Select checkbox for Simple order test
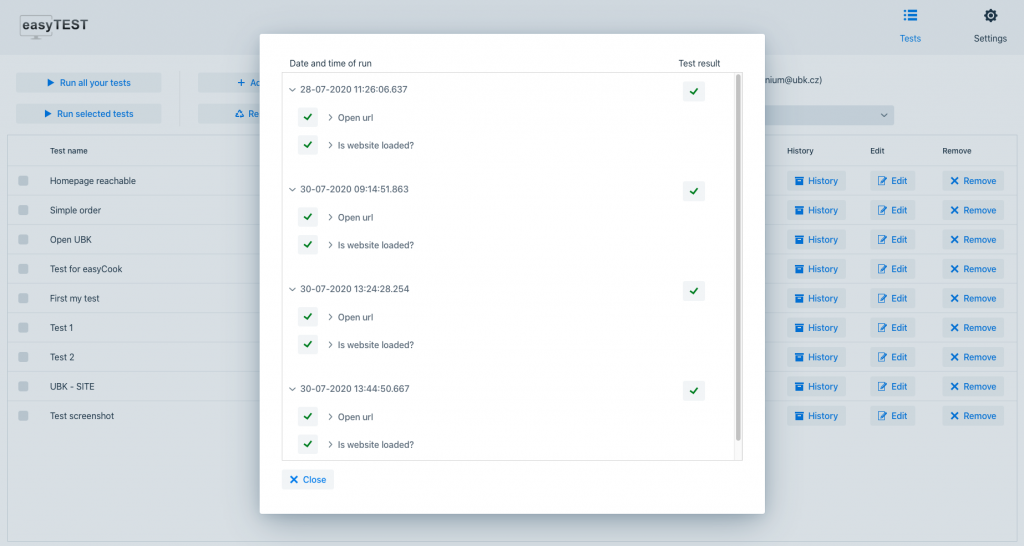 click(x=24, y=210)
